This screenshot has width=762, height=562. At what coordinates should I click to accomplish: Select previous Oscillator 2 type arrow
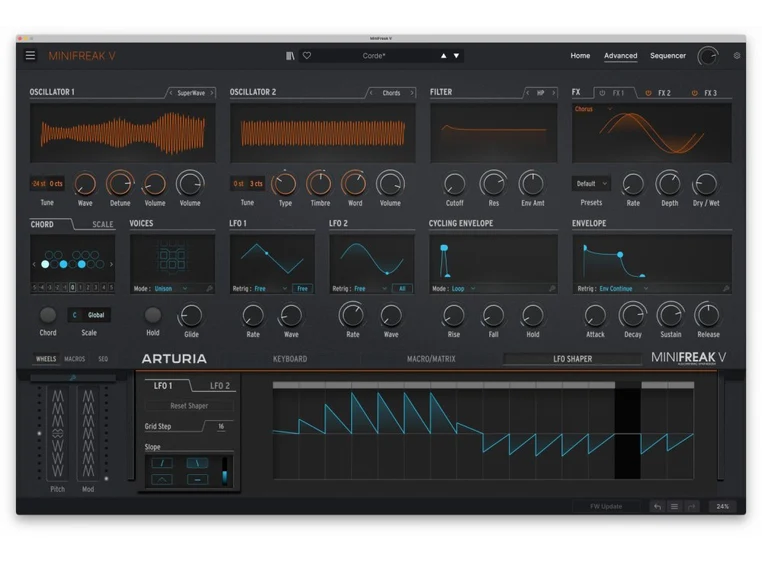(371, 93)
